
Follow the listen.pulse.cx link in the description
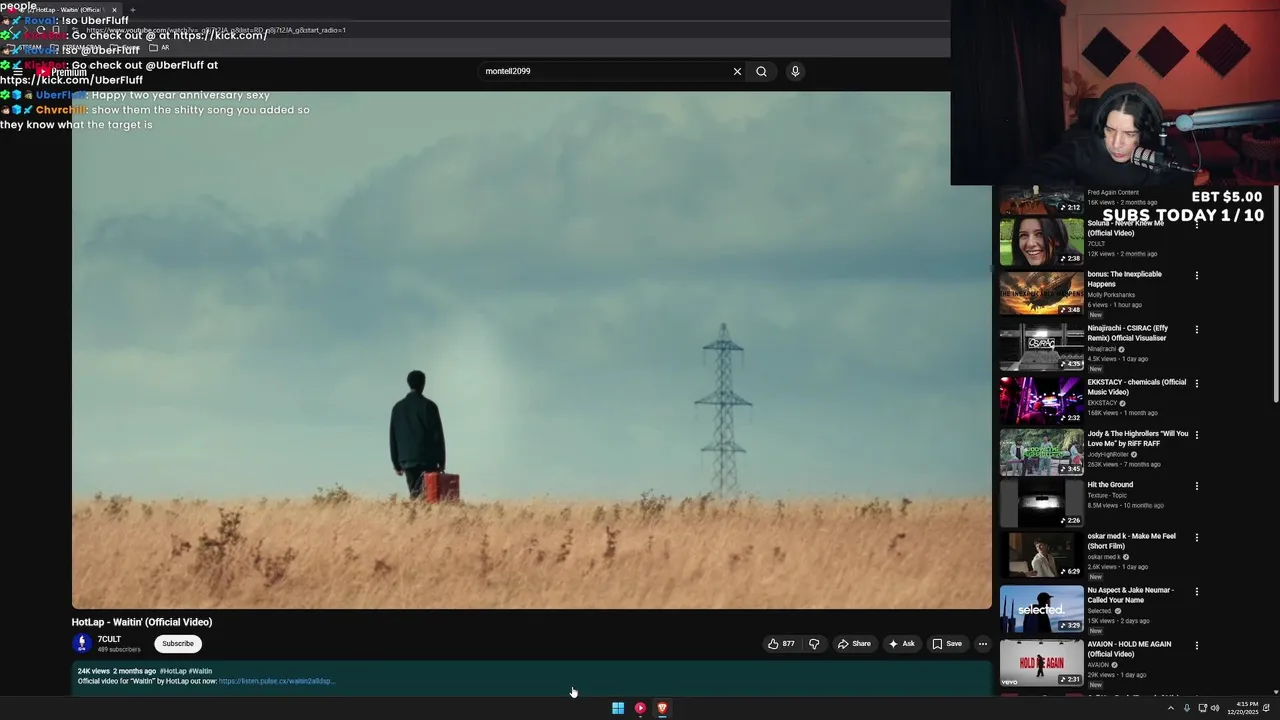tap(276, 681)
